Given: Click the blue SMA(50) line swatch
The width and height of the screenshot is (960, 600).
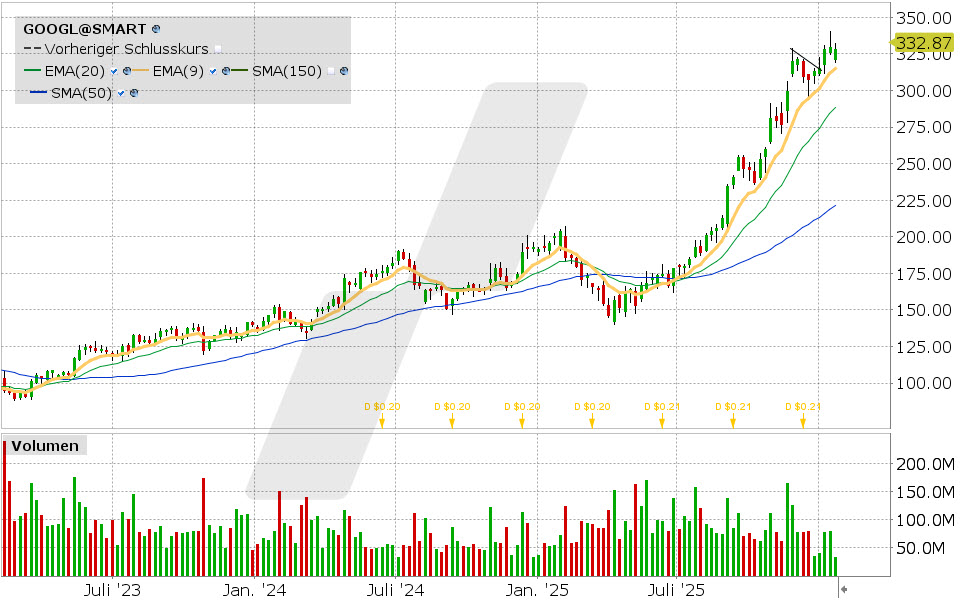Looking at the screenshot, I should coord(38,93).
